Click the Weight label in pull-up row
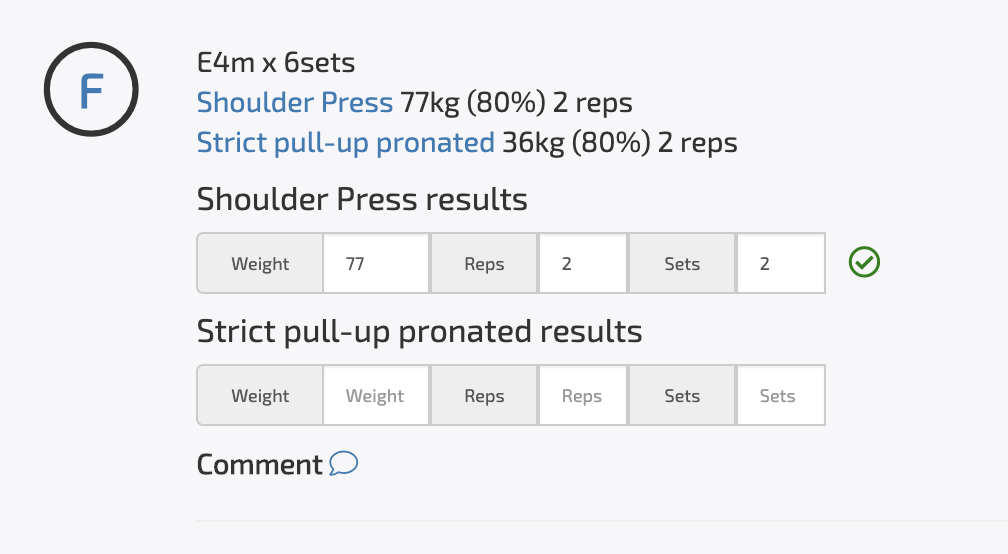1008x554 pixels. 260,395
